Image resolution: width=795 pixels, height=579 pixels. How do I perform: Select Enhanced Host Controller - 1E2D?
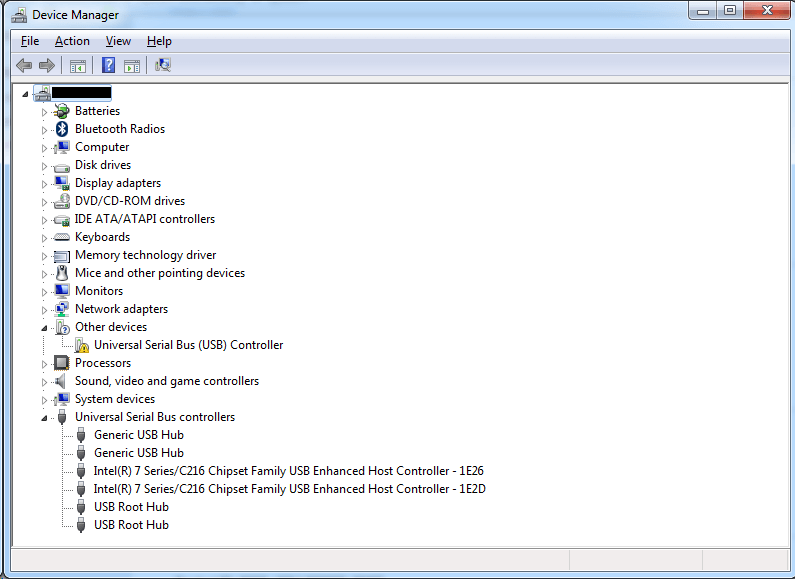point(290,489)
